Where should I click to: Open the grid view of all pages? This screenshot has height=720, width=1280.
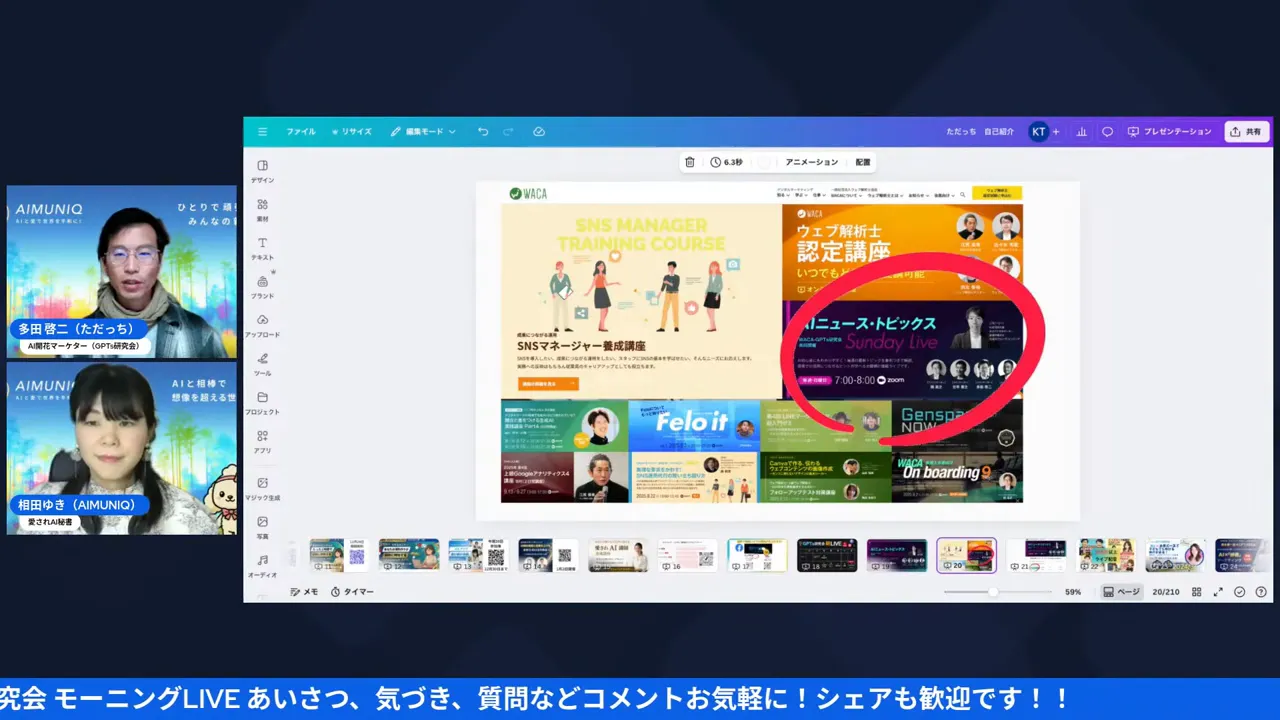(1197, 591)
